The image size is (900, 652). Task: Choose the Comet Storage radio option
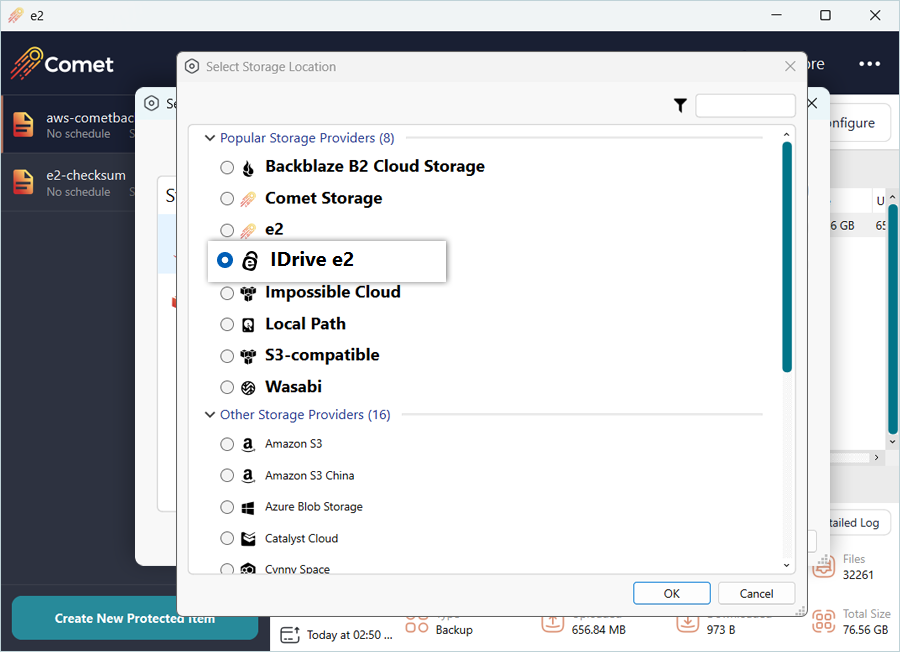coord(227,199)
